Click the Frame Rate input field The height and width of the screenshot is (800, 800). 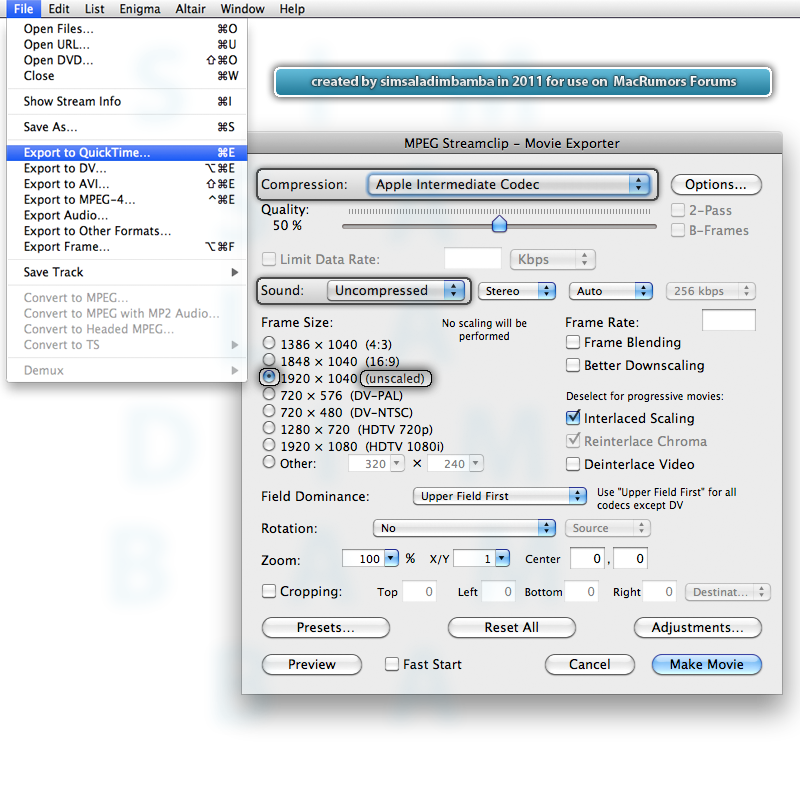click(x=729, y=320)
